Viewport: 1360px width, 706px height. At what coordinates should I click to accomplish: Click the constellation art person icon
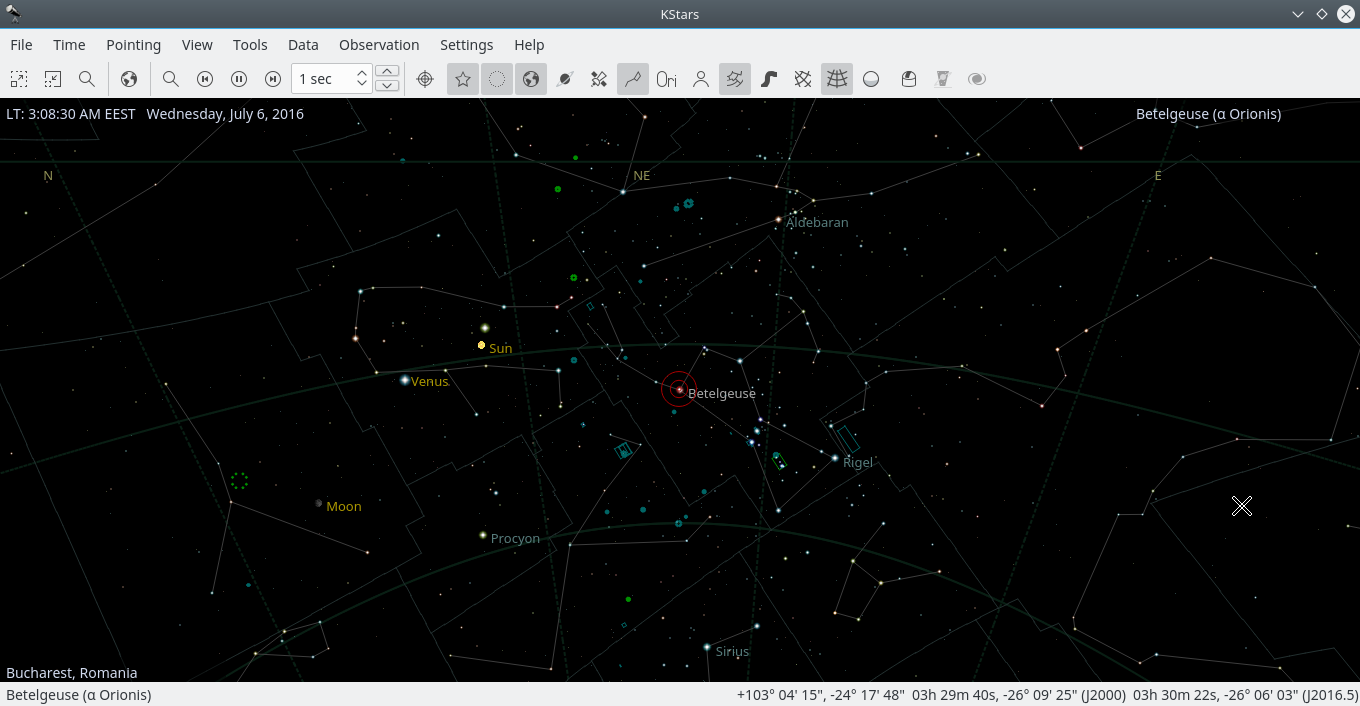click(701, 79)
